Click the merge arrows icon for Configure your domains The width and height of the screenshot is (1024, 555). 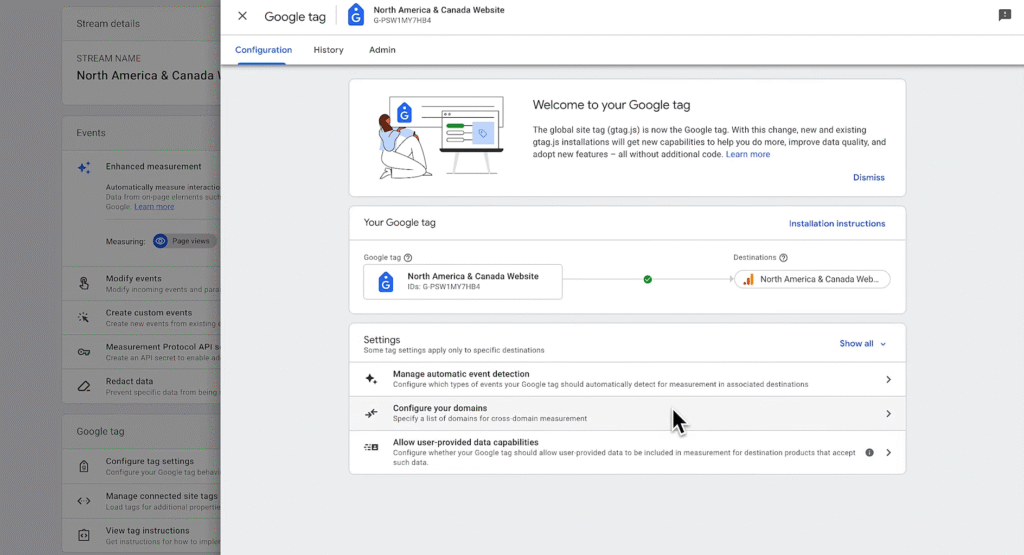(371, 413)
